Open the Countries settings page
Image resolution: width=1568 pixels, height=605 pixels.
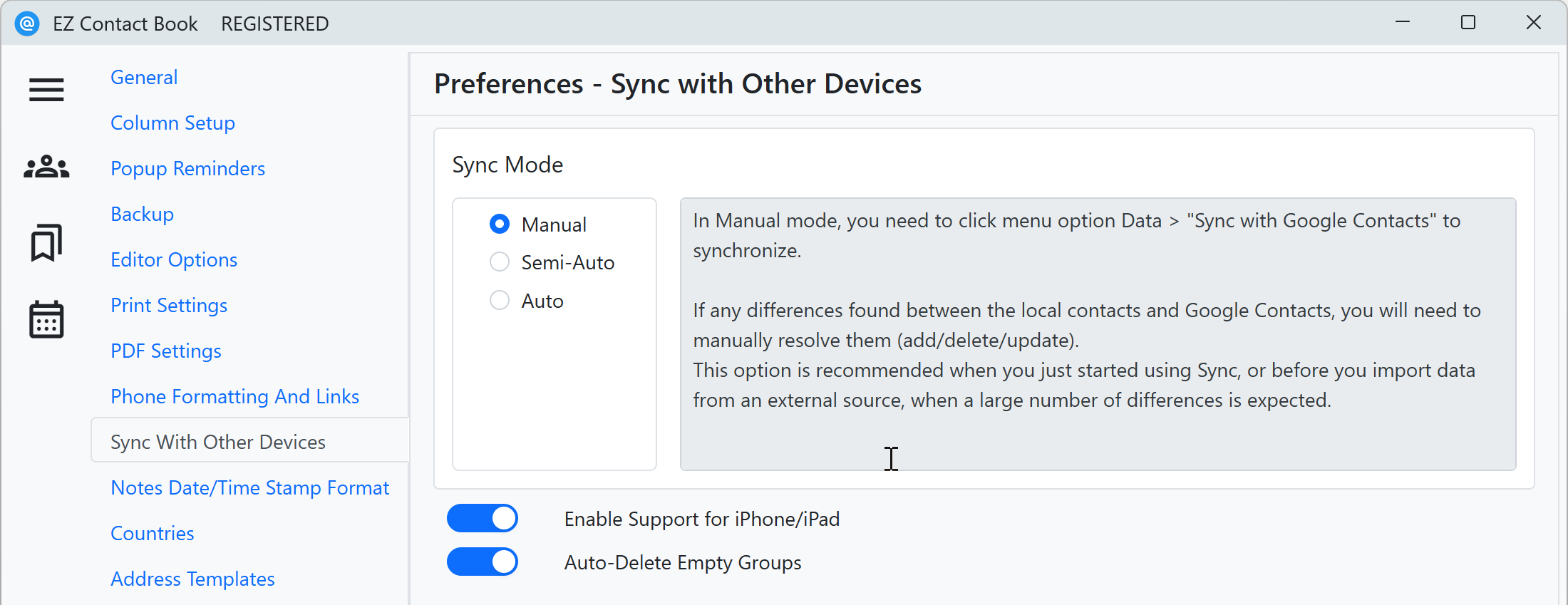click(x=152, y=532)
